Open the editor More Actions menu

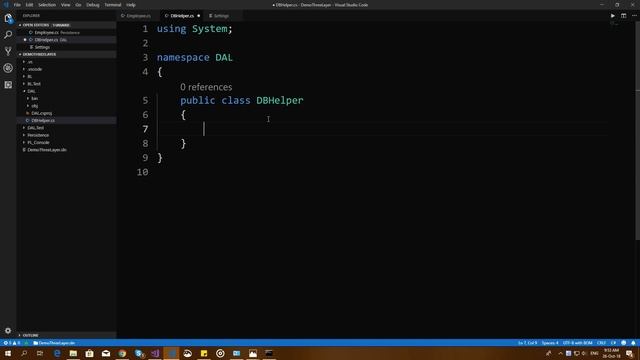pos(634,16)
